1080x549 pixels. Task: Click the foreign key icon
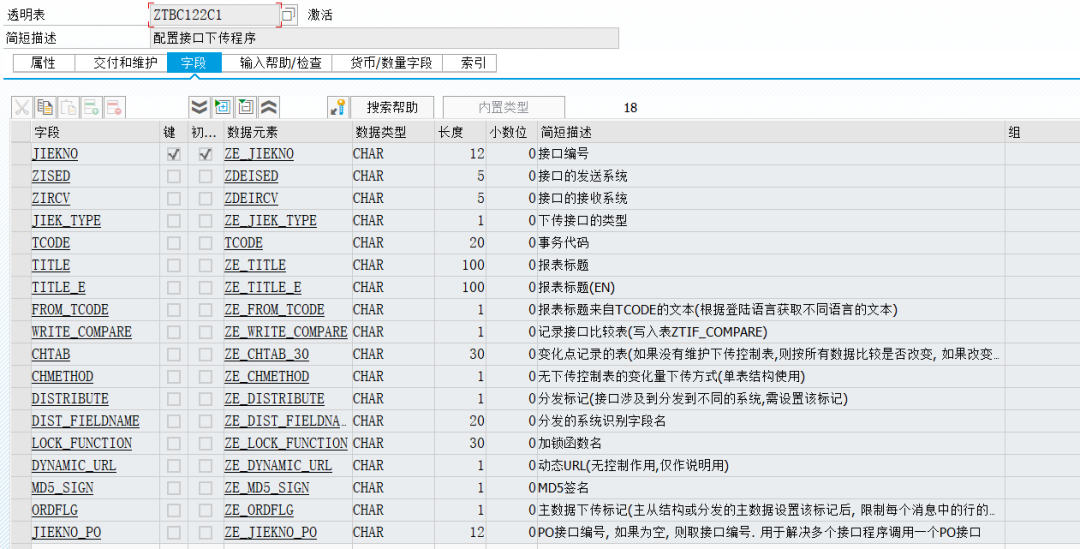pos(338,107)
